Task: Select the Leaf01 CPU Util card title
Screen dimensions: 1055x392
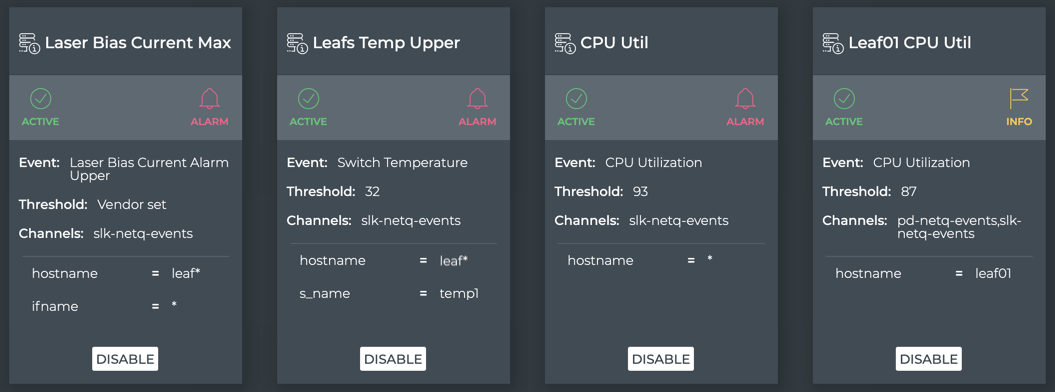Action: pyautogui.click(x=910, y=43)
